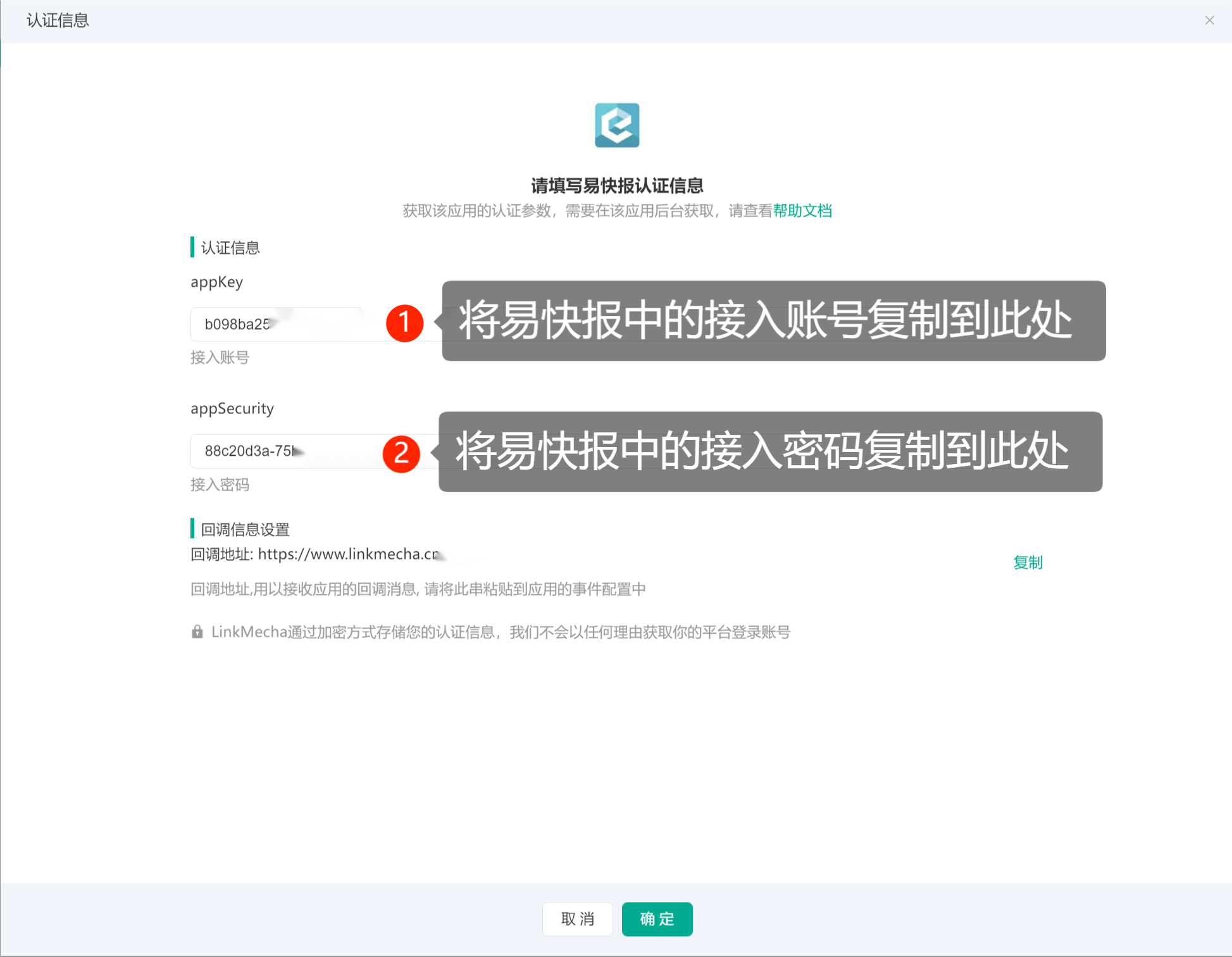
Task: Close the 认证信息 dialog
Action: point(1209,20)
